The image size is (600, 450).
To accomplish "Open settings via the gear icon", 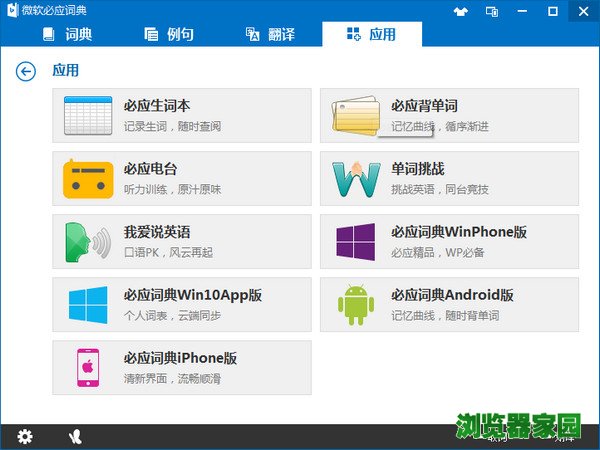I will (25, 437).
